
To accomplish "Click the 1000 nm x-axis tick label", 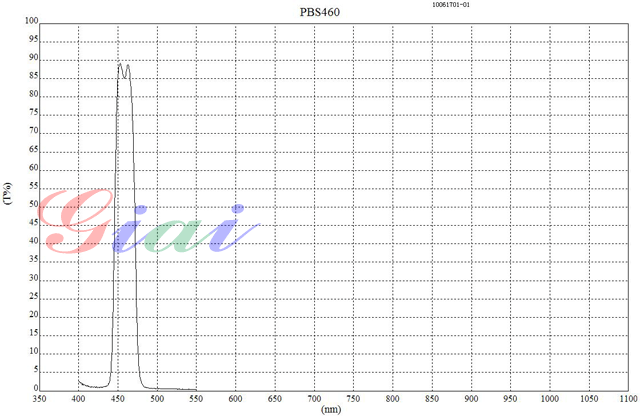I will point(548,398).
